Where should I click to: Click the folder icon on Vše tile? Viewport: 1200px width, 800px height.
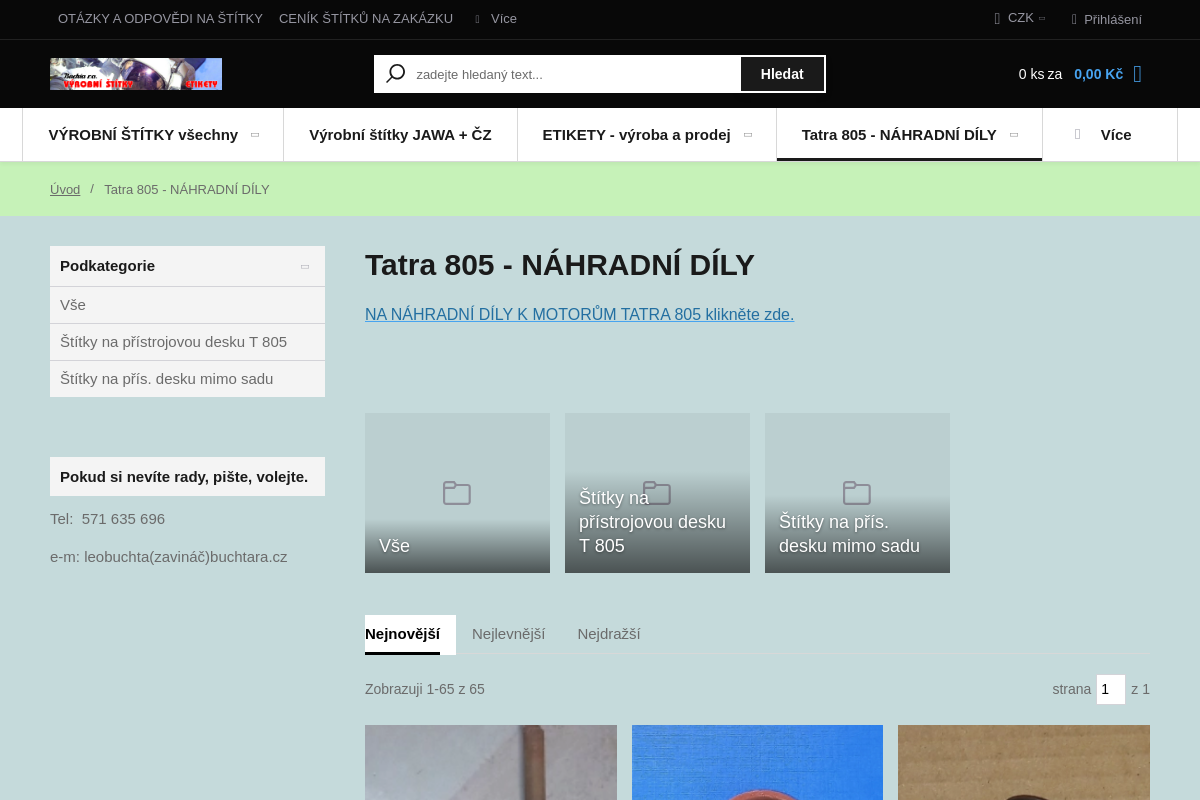(457, 493)
